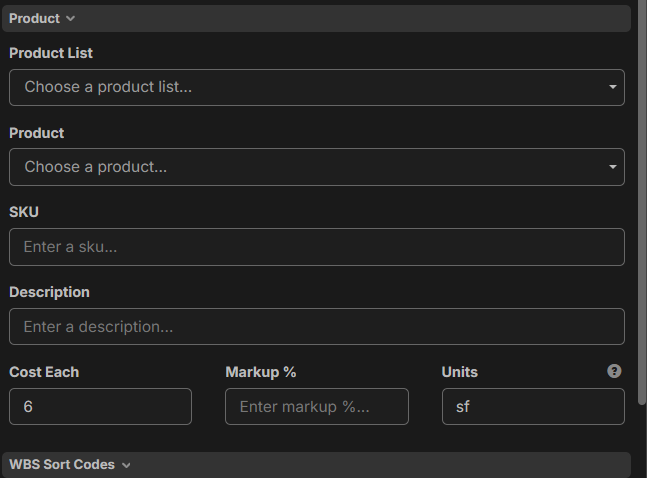Click the help question mark icon beside Units
The height and width of the screenshot is (478, 647).
point(615,371)
